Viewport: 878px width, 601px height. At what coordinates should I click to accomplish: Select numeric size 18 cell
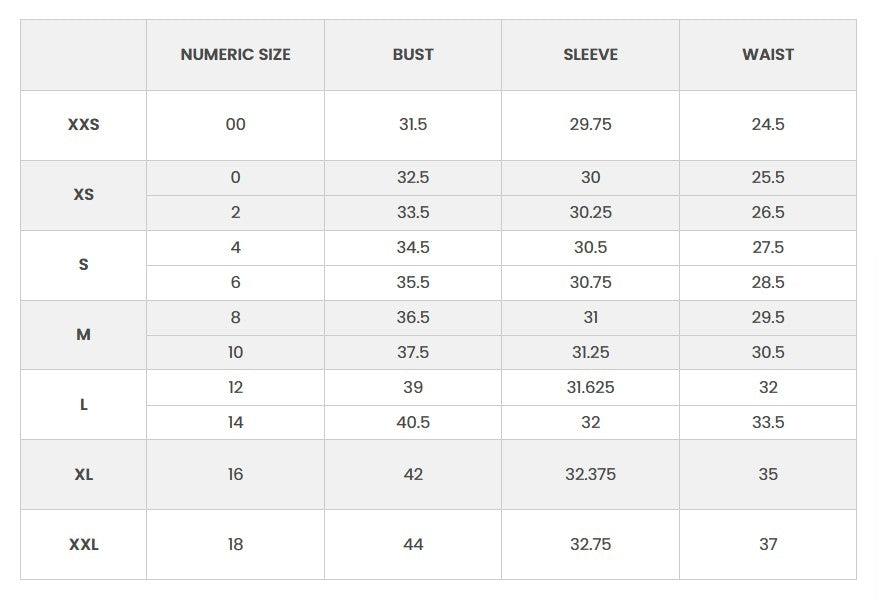(x=235, y=544)
